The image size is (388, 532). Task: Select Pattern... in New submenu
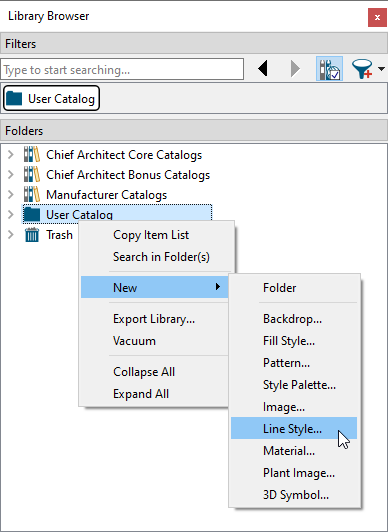click(294, 363)
